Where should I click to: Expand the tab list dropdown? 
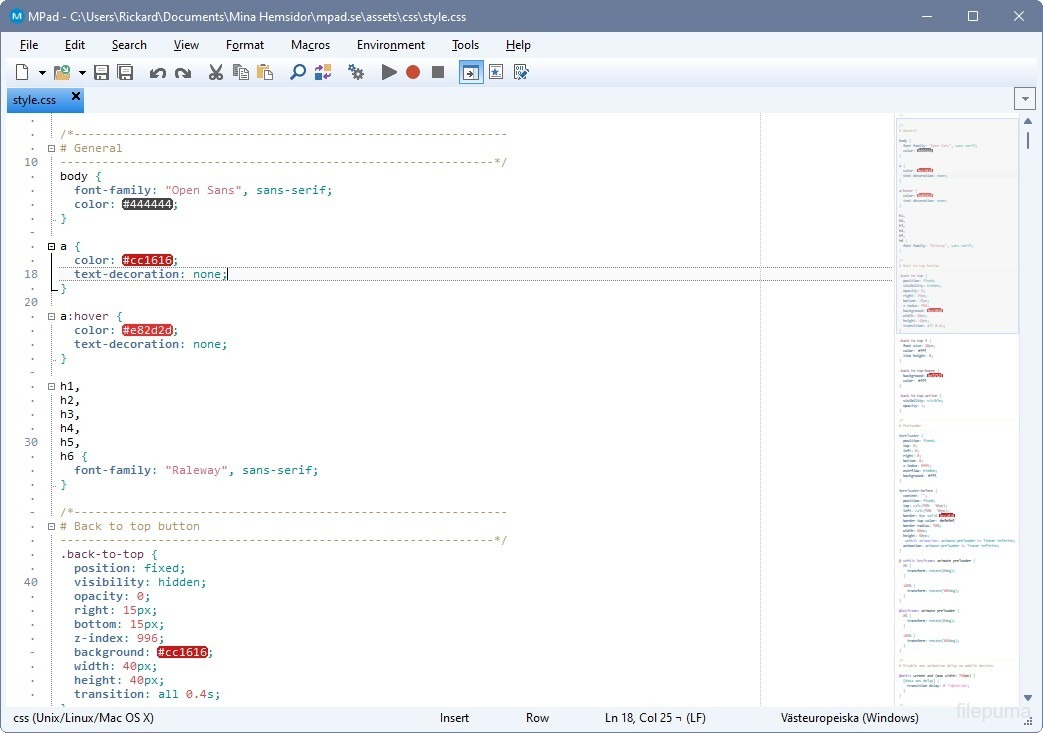coord(1024,99)
